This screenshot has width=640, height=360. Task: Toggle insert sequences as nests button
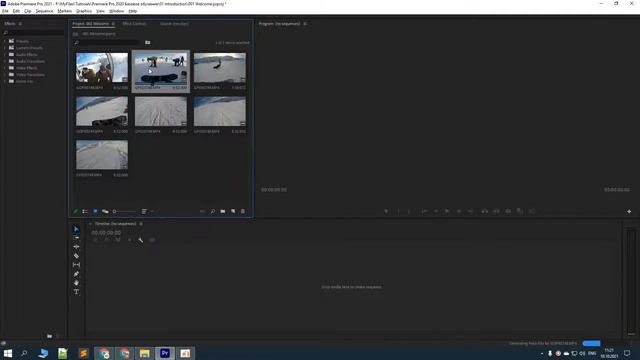pos(95,240)
